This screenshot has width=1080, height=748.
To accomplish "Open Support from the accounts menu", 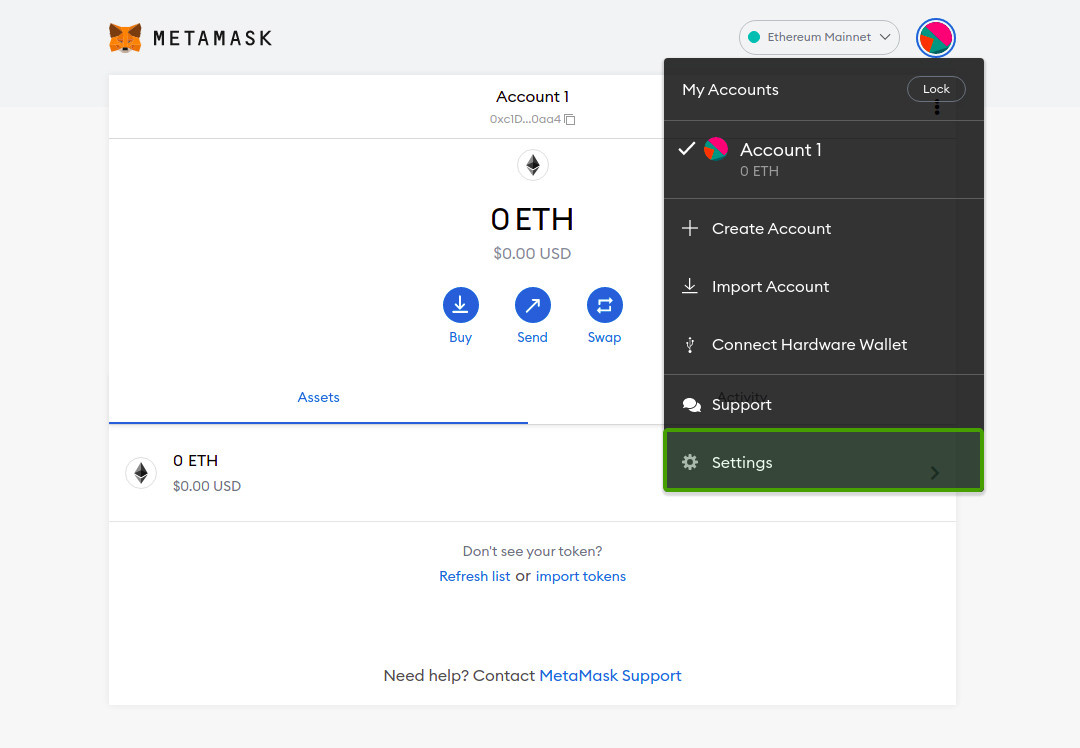I will [823, 404].
